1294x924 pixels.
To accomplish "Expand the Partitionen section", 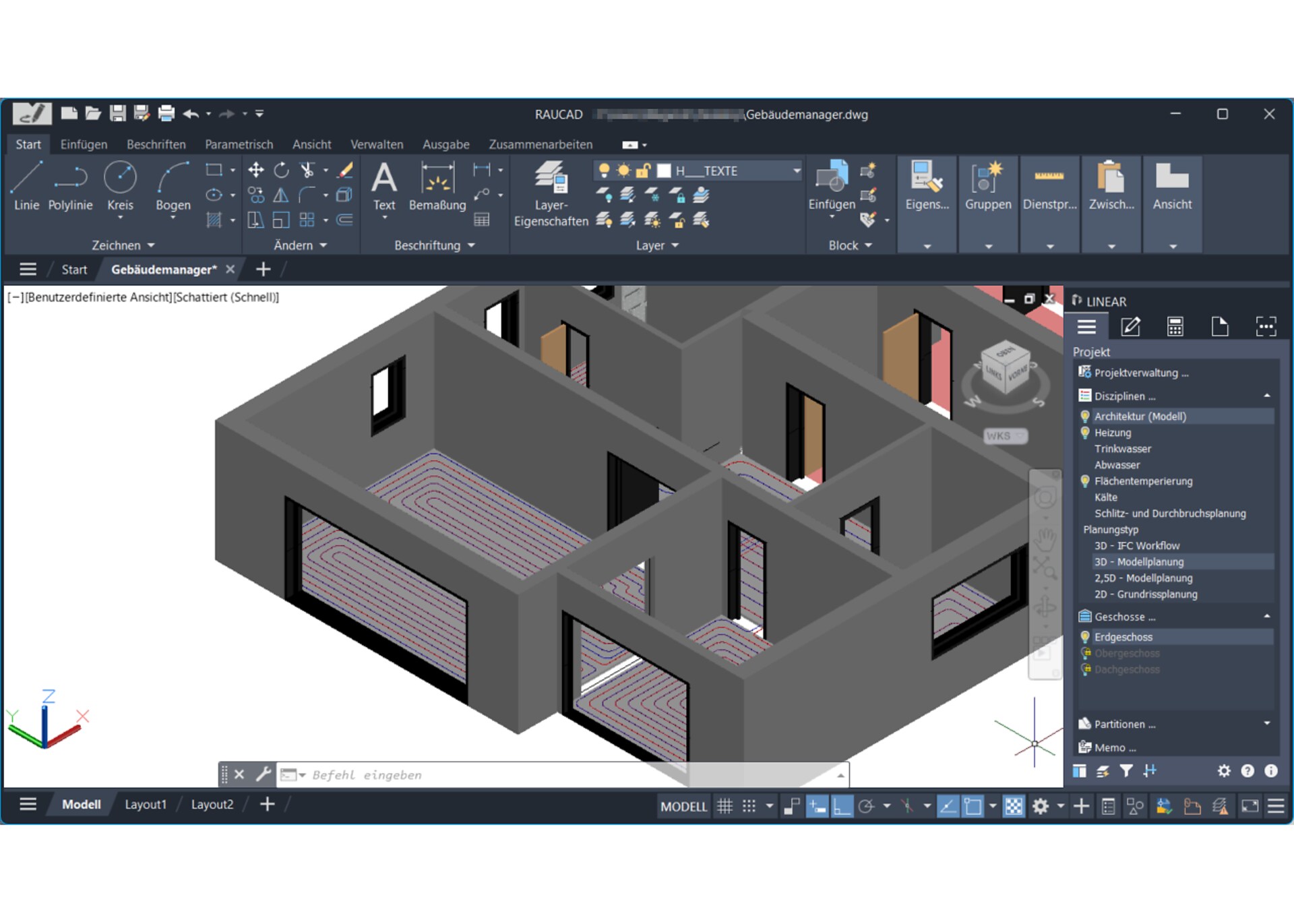I will point(1266,724).
